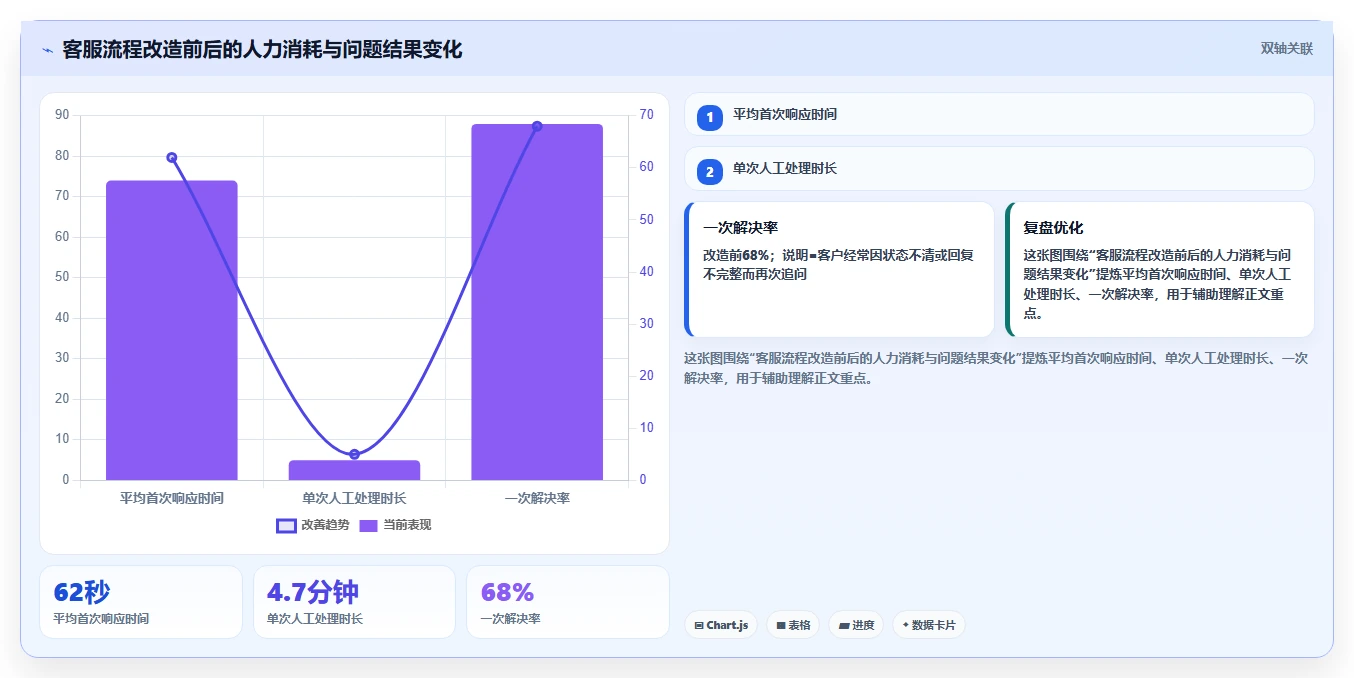This screenshot has height=678, width=1354.
Task: Click the number 1 badge for 平均首次响应时间
Action: click(710, 117)
